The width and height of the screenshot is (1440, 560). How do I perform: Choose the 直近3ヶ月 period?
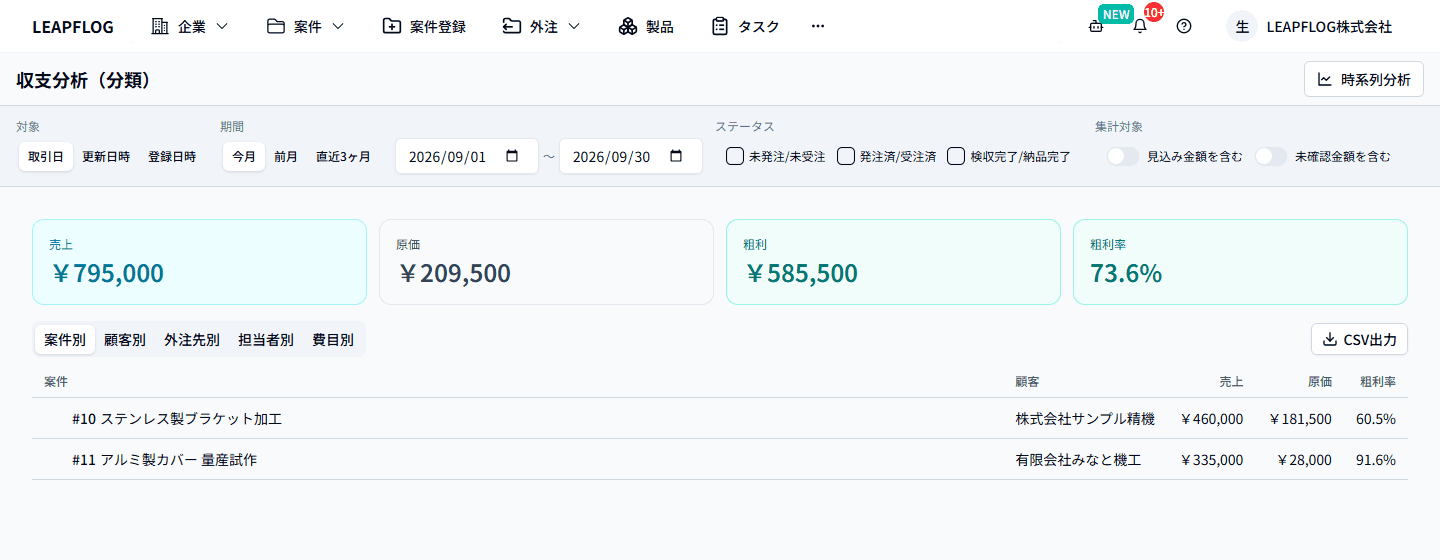[343, 156]
